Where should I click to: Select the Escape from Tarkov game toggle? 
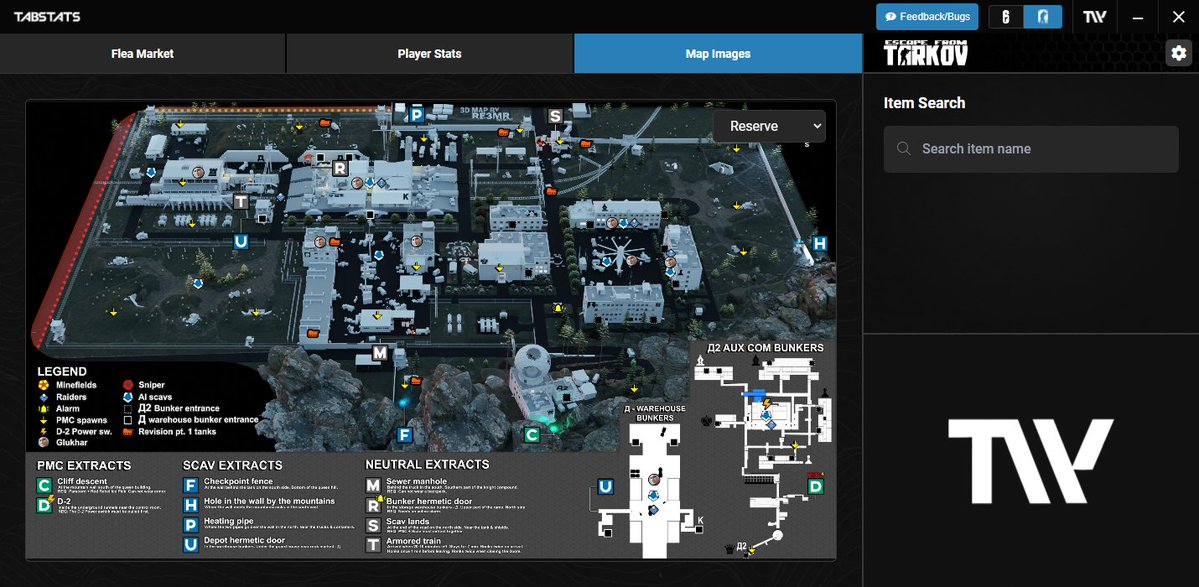[1043, 16]
